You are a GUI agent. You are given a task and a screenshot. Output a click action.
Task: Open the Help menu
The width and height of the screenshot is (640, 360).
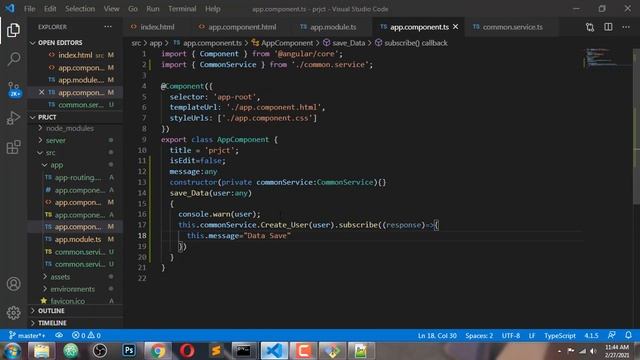click(x=213, y=9)
